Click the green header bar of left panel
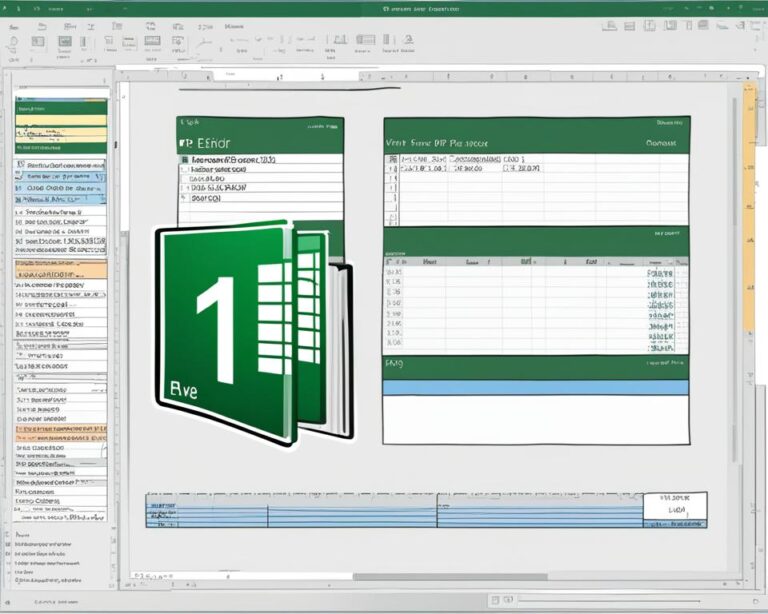Viewport: 768px width, 614px height. point(62,106)
